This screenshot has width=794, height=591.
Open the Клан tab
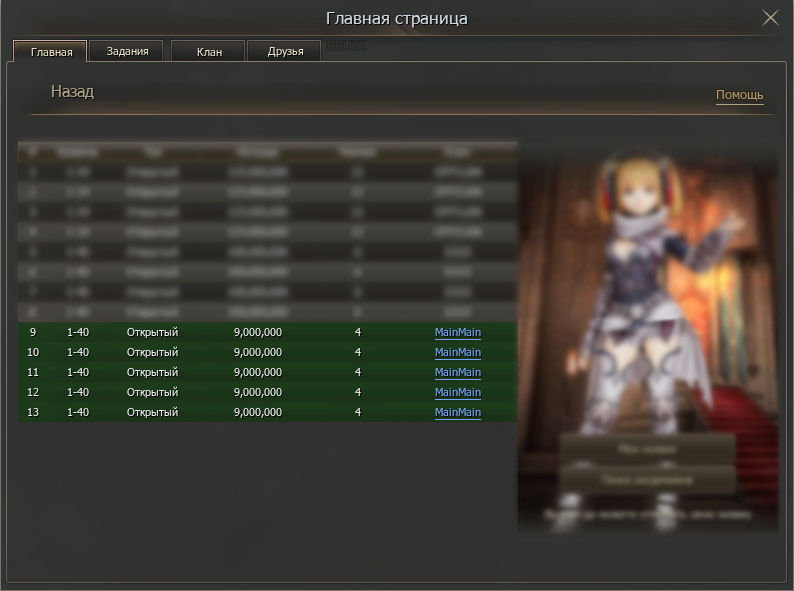click(209, 52)
